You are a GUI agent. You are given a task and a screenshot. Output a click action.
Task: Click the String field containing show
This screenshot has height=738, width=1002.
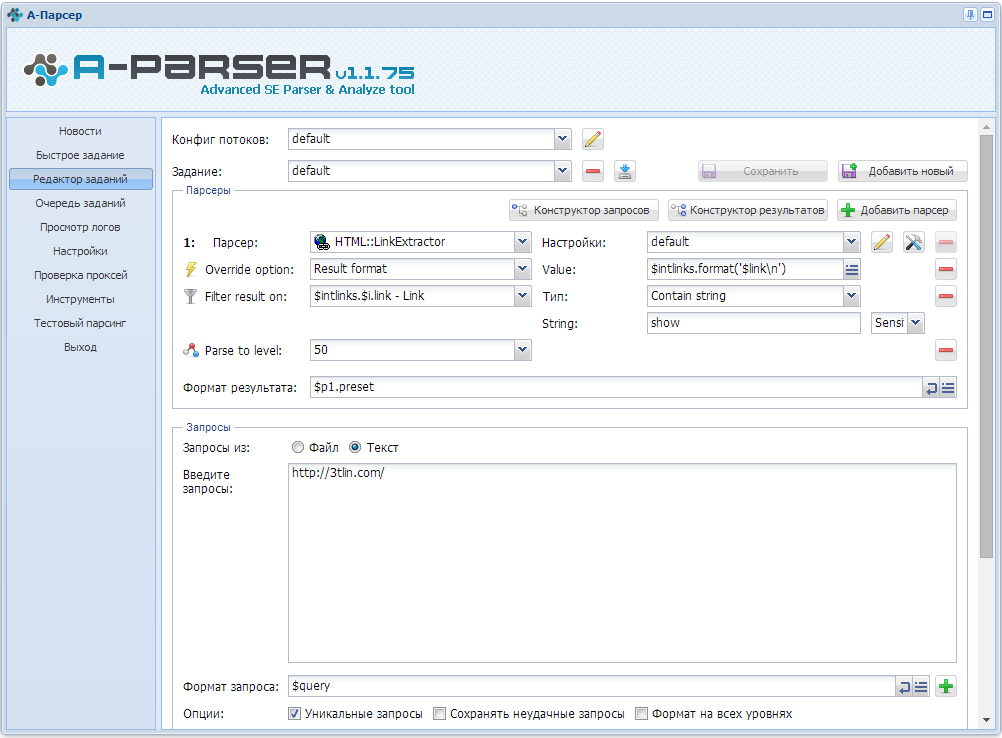(x=753, y=323)
